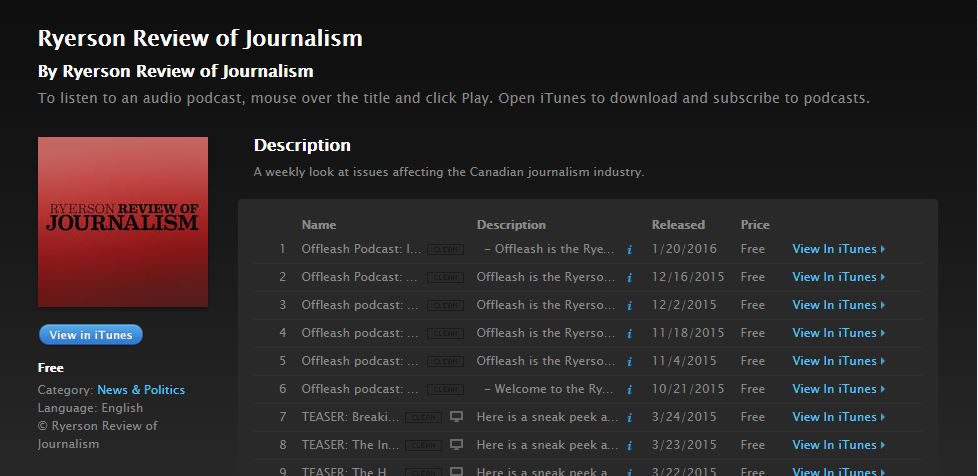The height and width of the screenshot is (476, 978).
Task: Open info icon for episode released 11/18/2015
Action: [629, 334]
